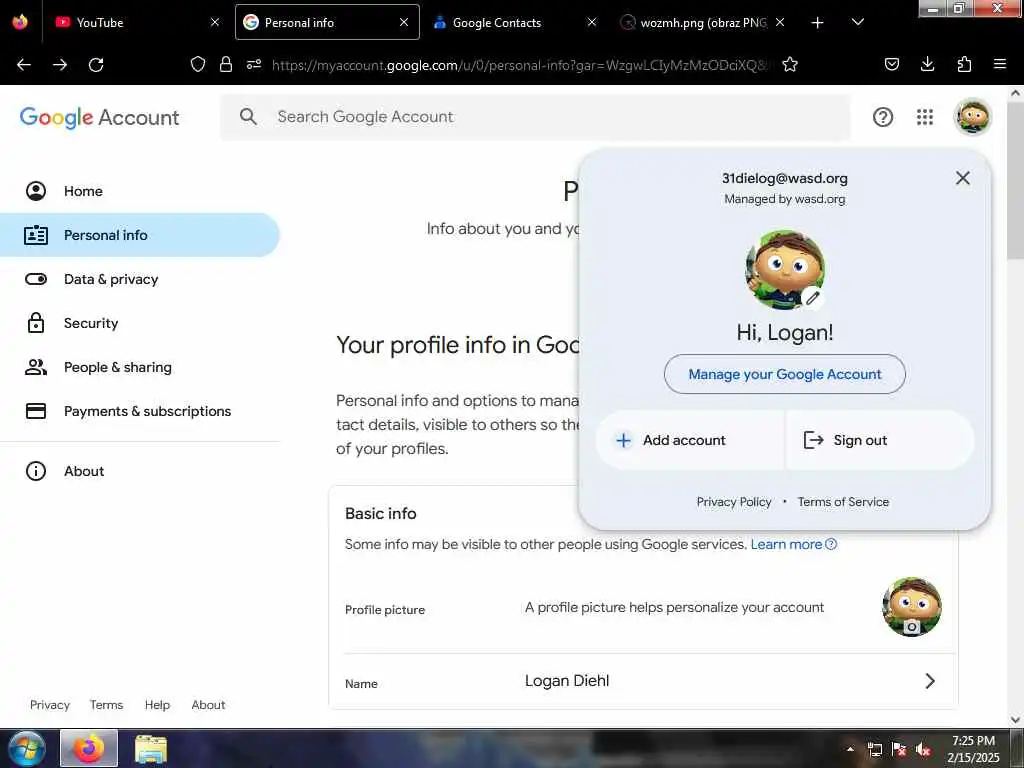This screenshot has height=768, width=1024.
Task: Open Windows Explorer from the taskbar
Action: (151, 748)
